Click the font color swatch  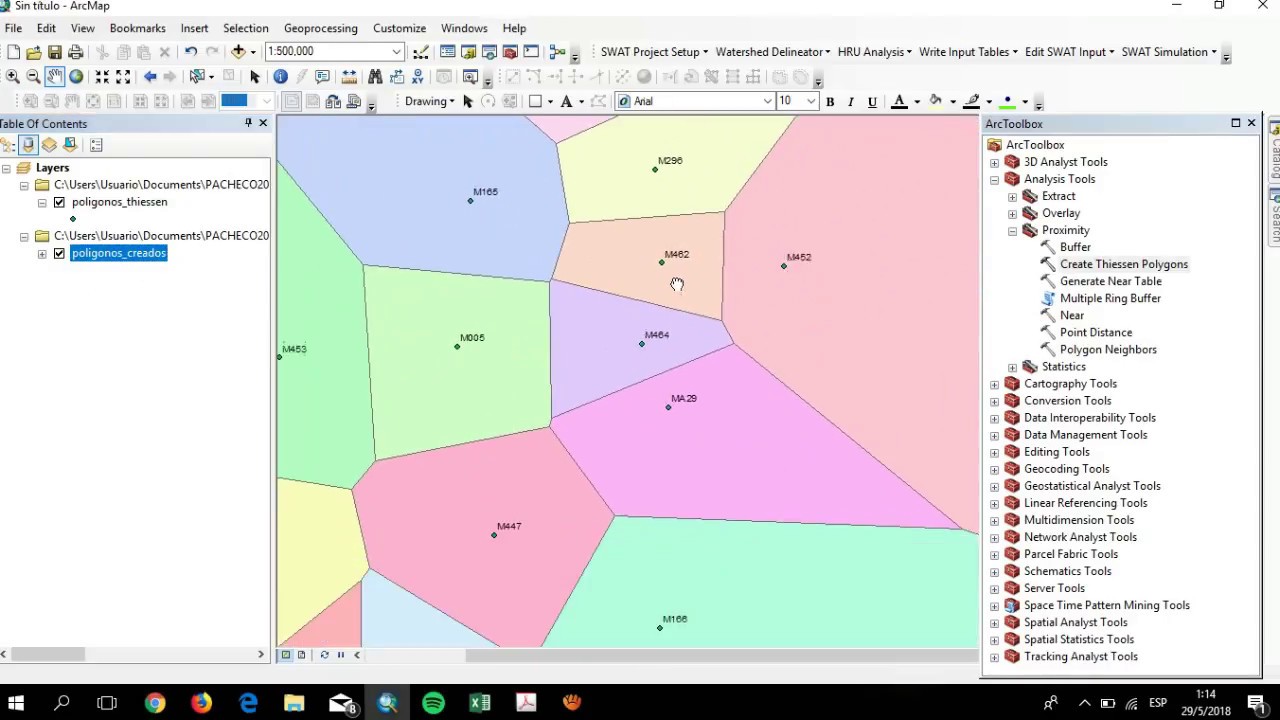coord(899,101)
